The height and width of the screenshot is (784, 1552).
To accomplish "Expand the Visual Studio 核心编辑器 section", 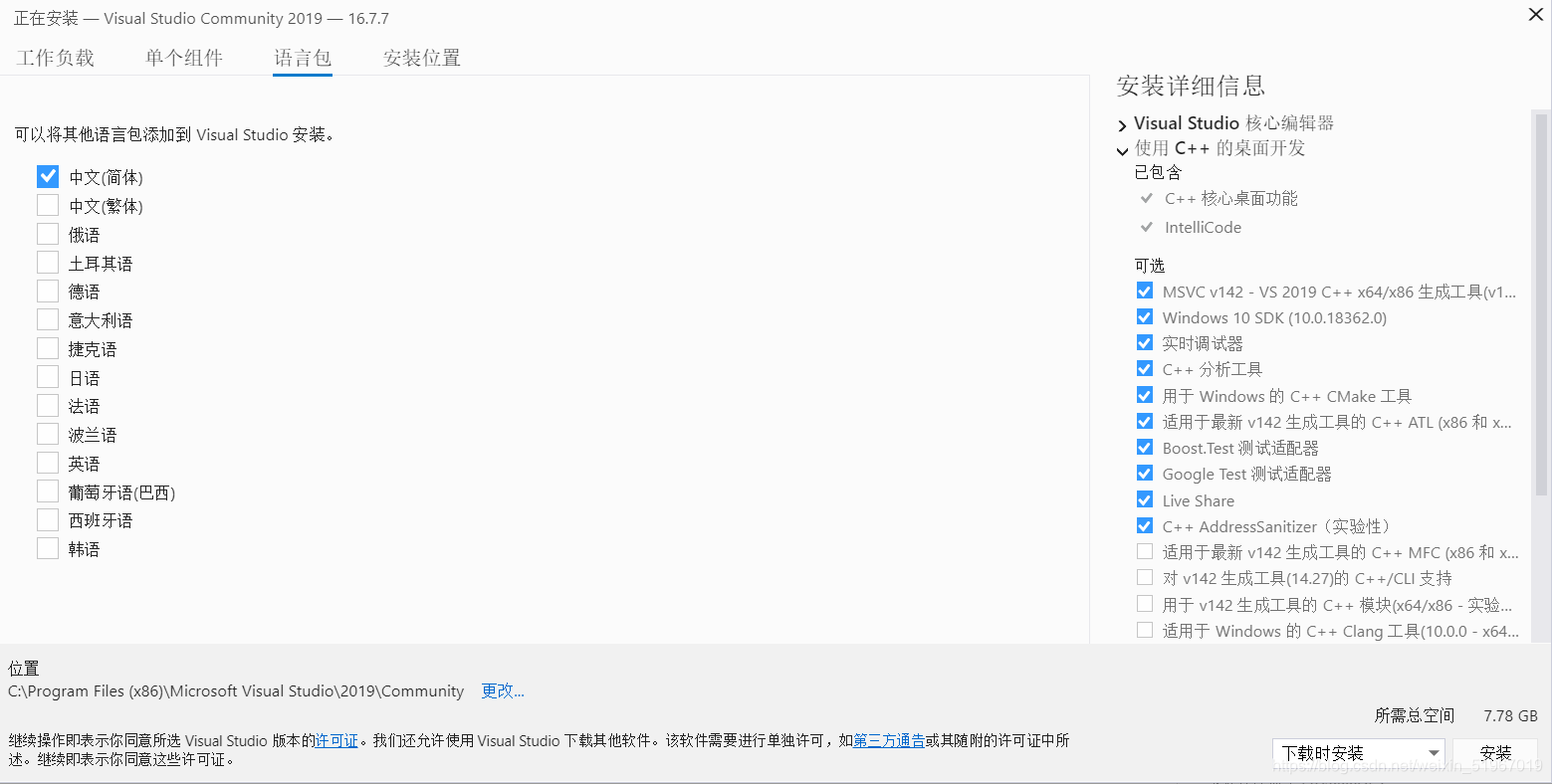I will click(x=1123, y=125).
